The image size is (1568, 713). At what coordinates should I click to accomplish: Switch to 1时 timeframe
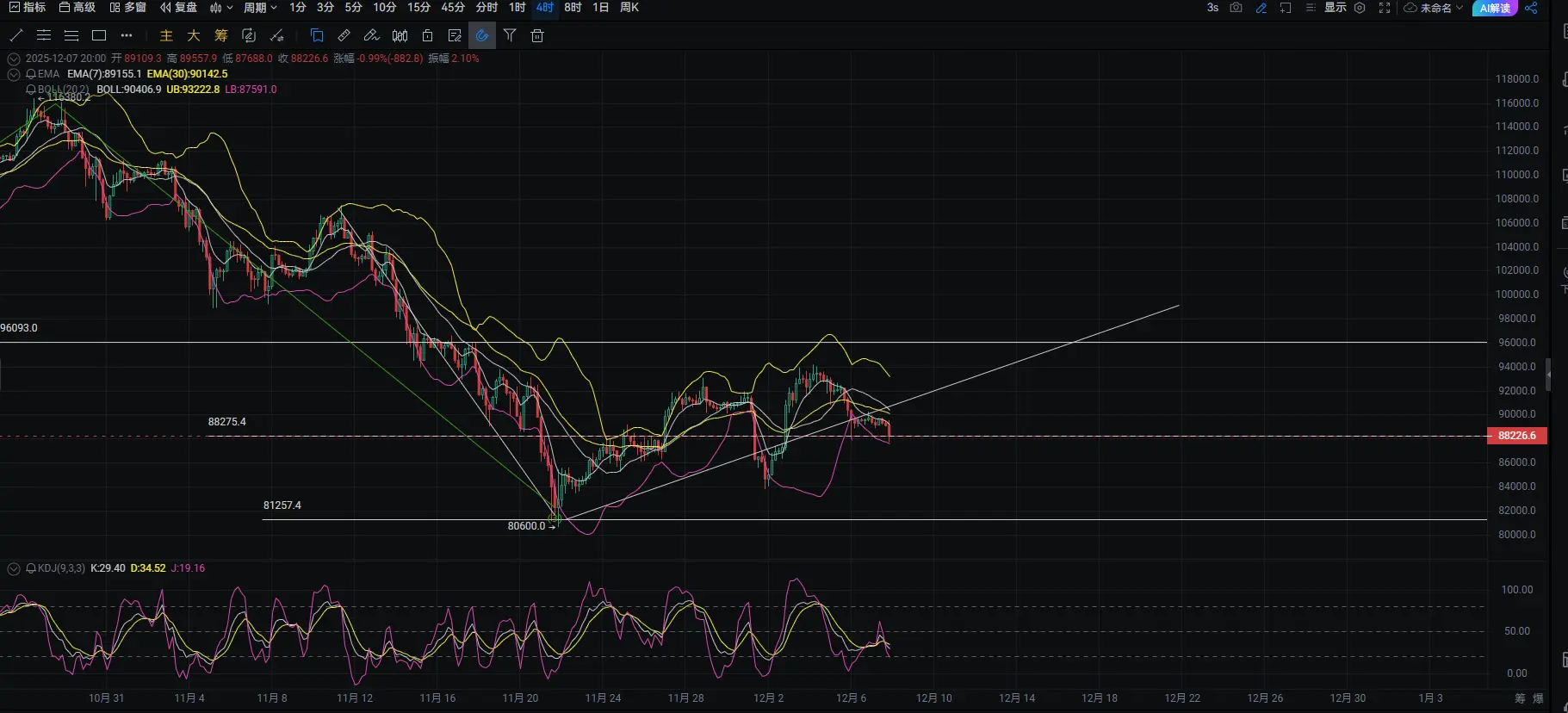pos(517,8)
